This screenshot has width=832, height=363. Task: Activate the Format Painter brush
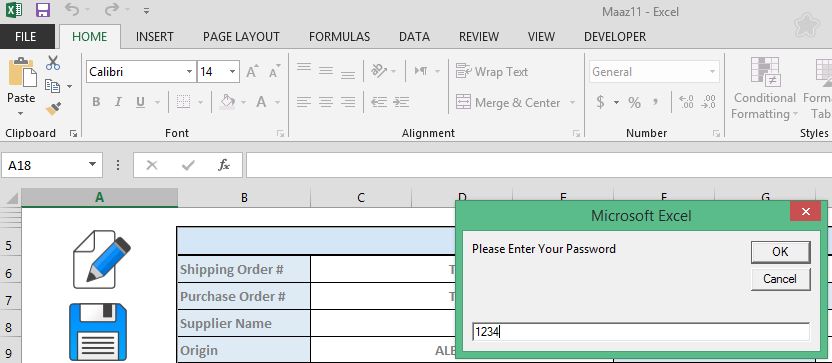pyautogui.click(x=53, y=109)
